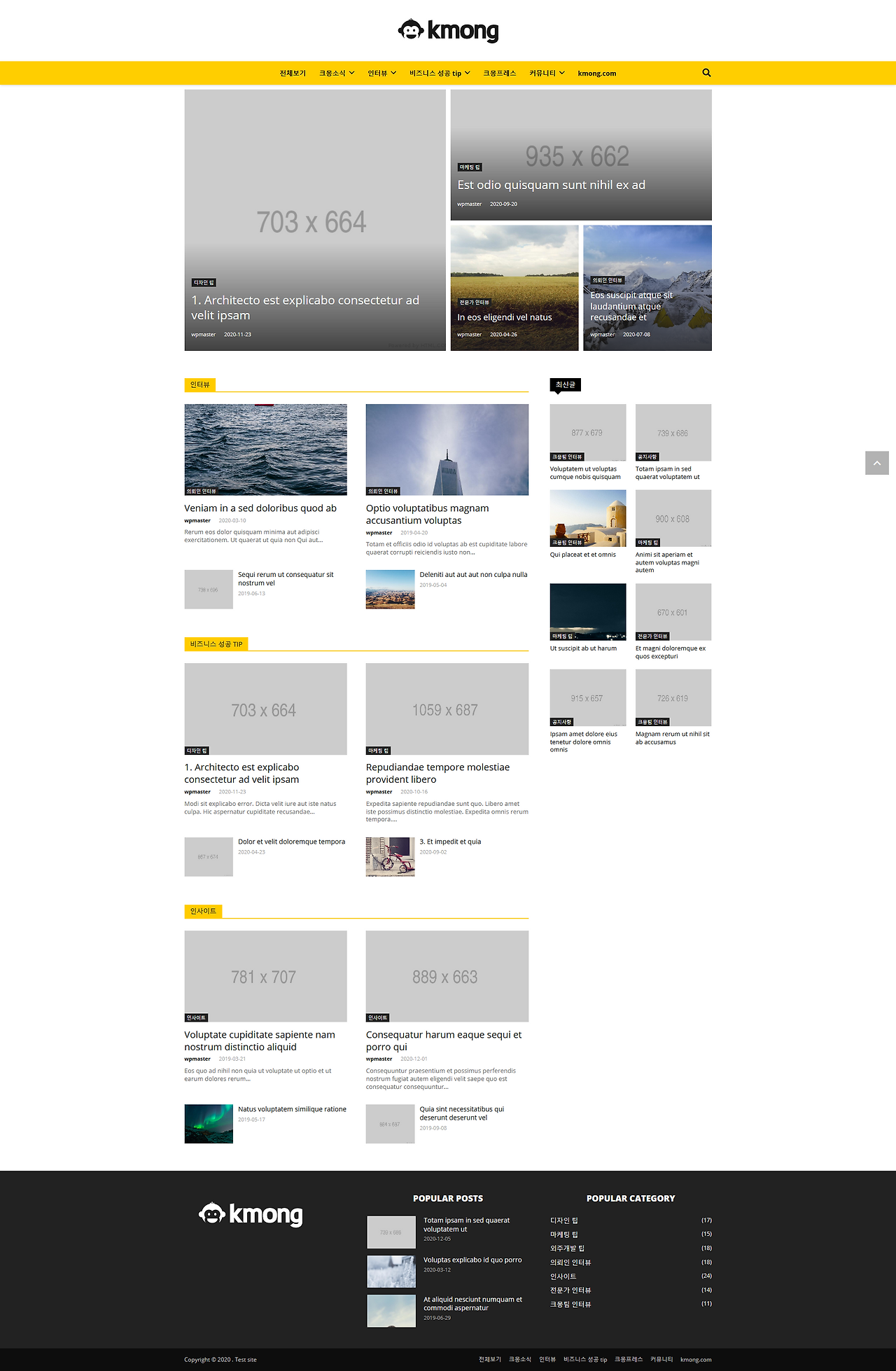This screenshot has width=896, height=1371.
Task: Click the kmong logo in the header
Action: (x=448, y=31)
